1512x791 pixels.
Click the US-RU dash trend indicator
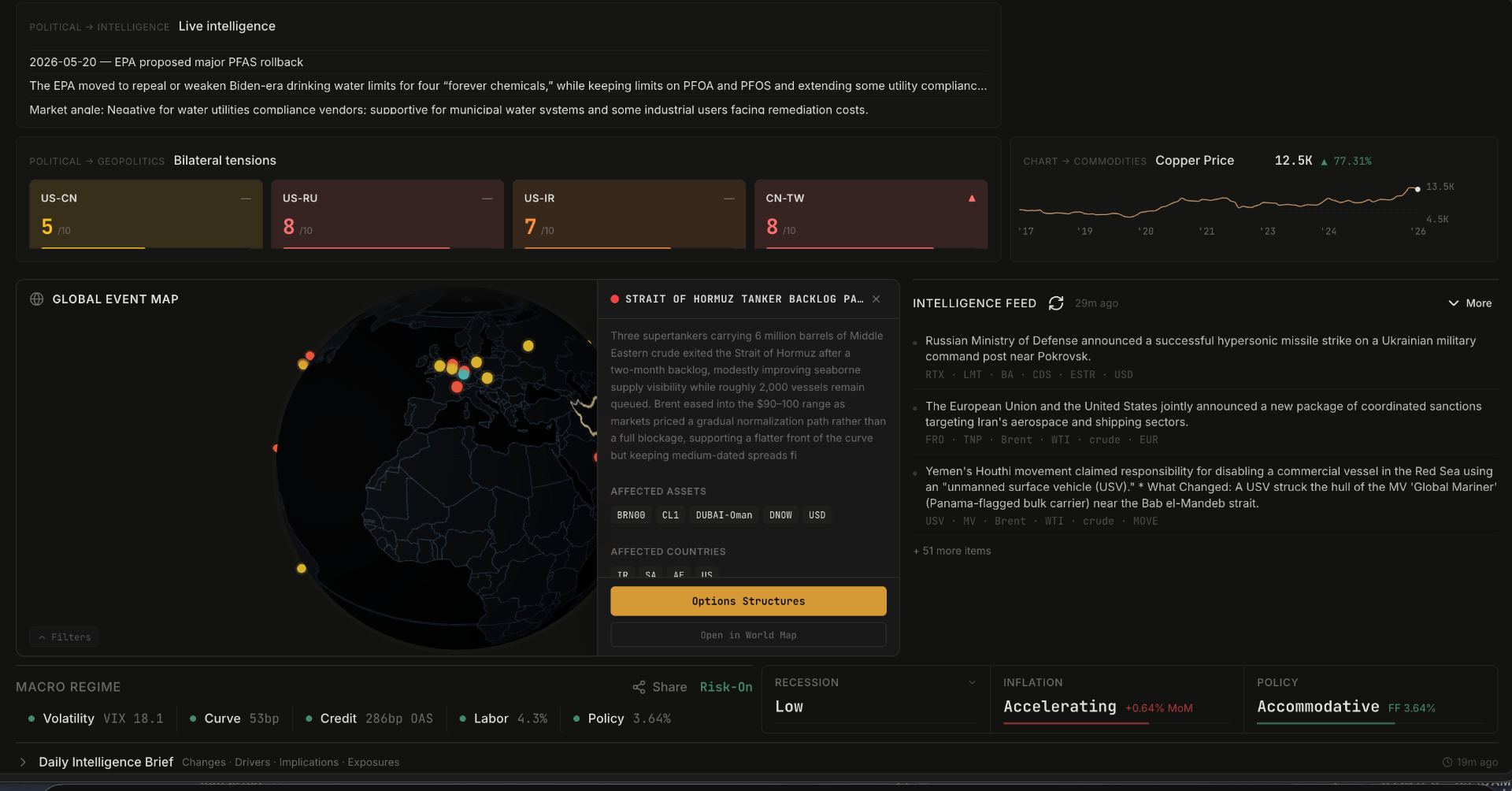pyautogui.click(x=487, y=199)
